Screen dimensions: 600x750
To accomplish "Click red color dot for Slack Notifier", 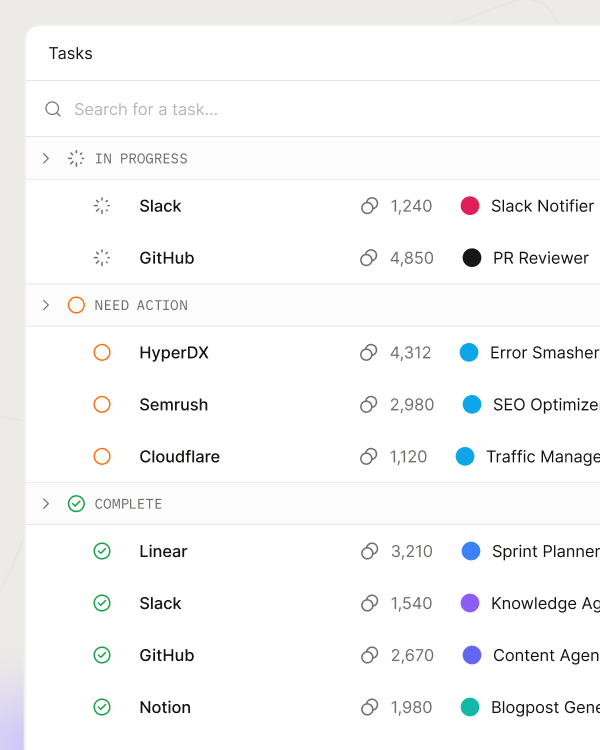I will [x=470, y=206].
